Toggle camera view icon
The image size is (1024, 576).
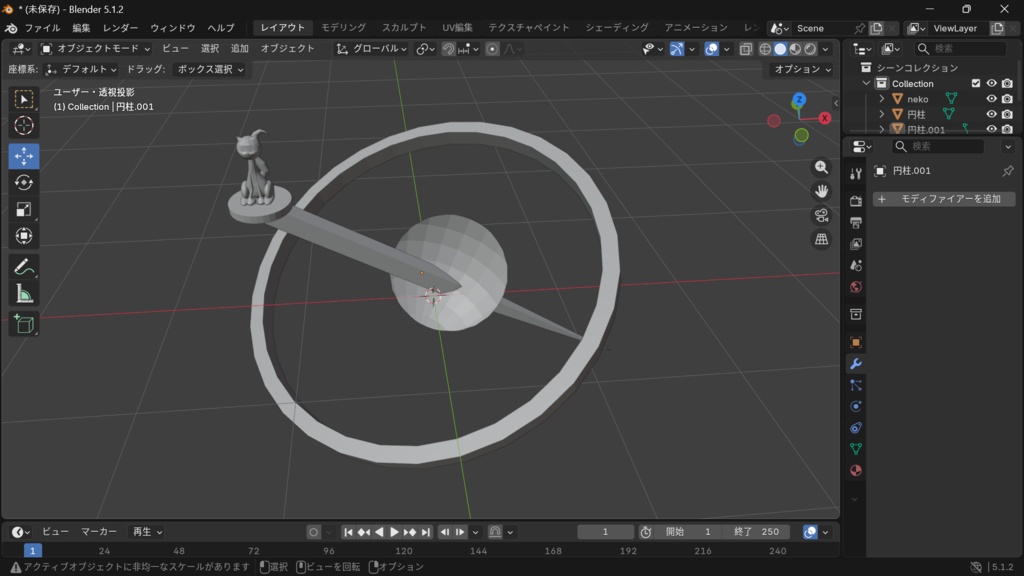821,215
